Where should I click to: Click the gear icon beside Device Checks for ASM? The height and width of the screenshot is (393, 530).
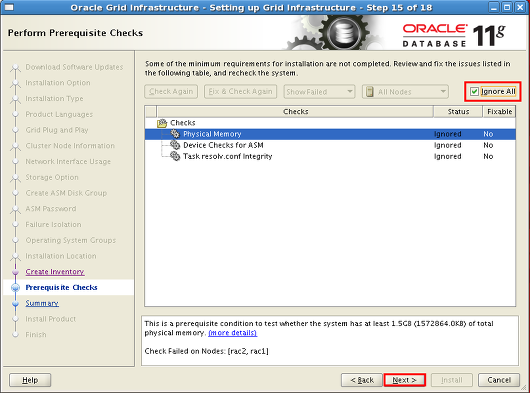pos(175,145)
